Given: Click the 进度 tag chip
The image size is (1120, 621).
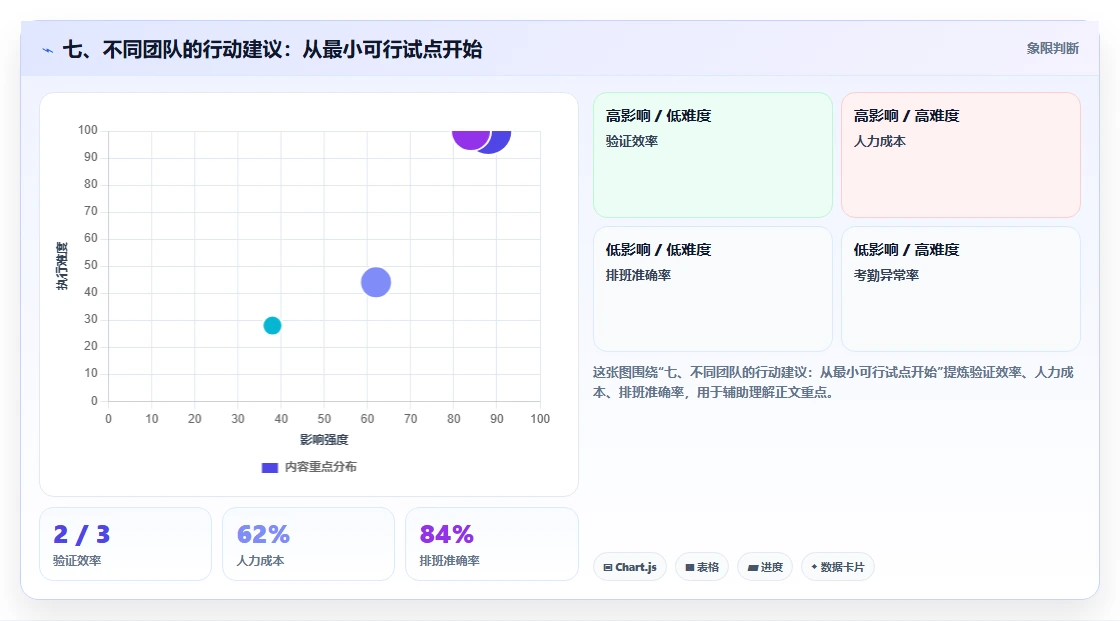Looking at the screenshot, I should 765,567.
